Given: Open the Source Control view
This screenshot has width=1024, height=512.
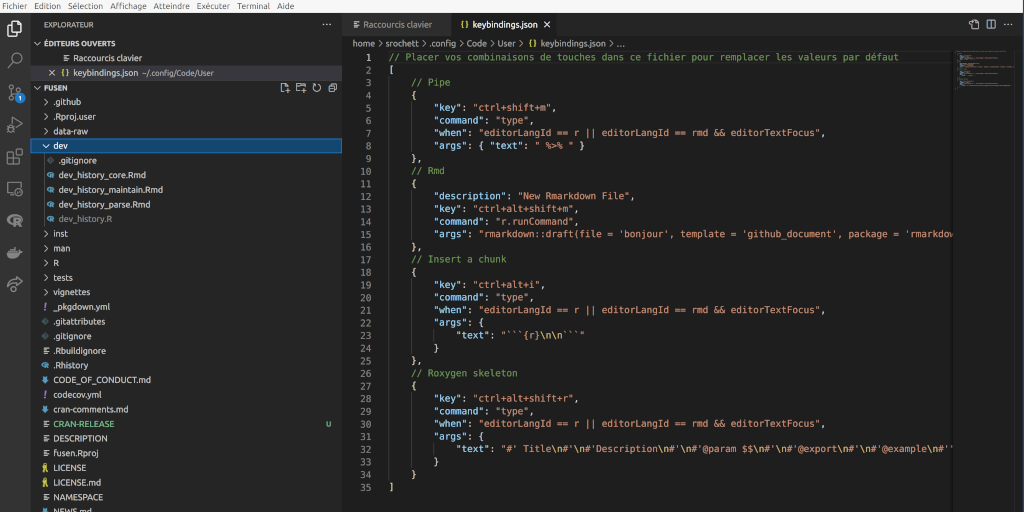Looking at the screenshot, I should (x=15, y=93).
